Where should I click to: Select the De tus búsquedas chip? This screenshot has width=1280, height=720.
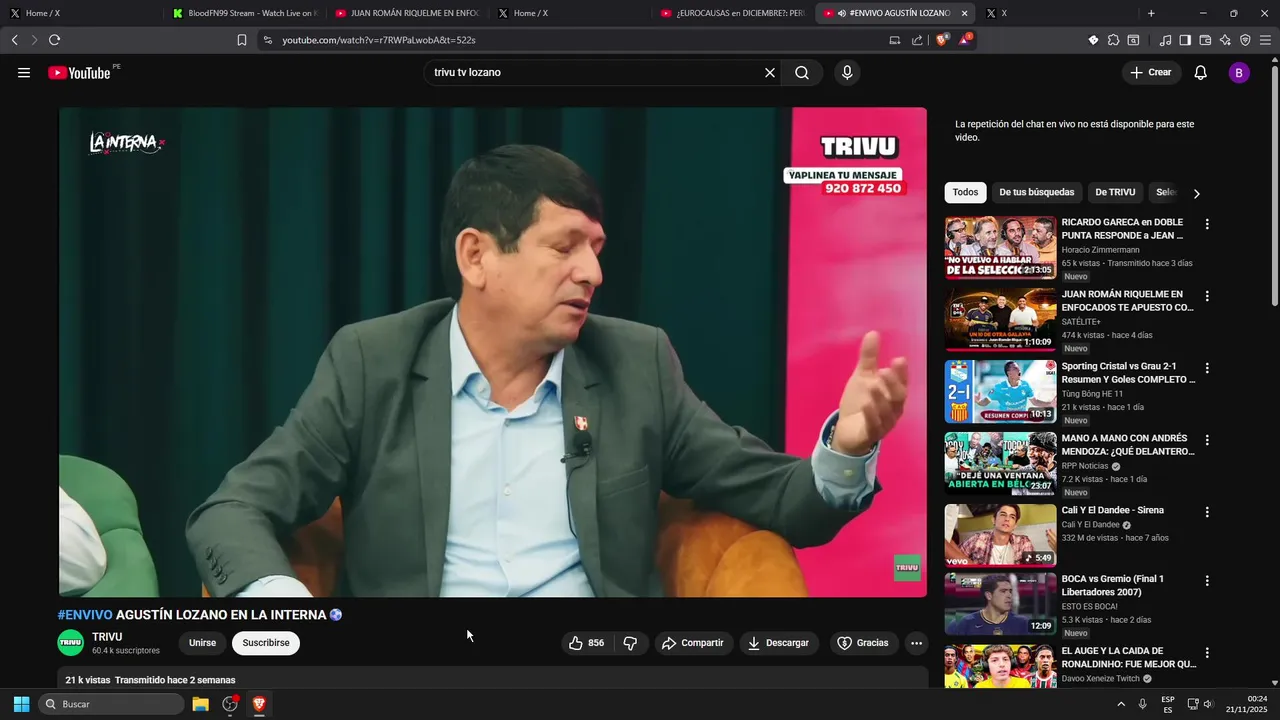(1036, 193)
